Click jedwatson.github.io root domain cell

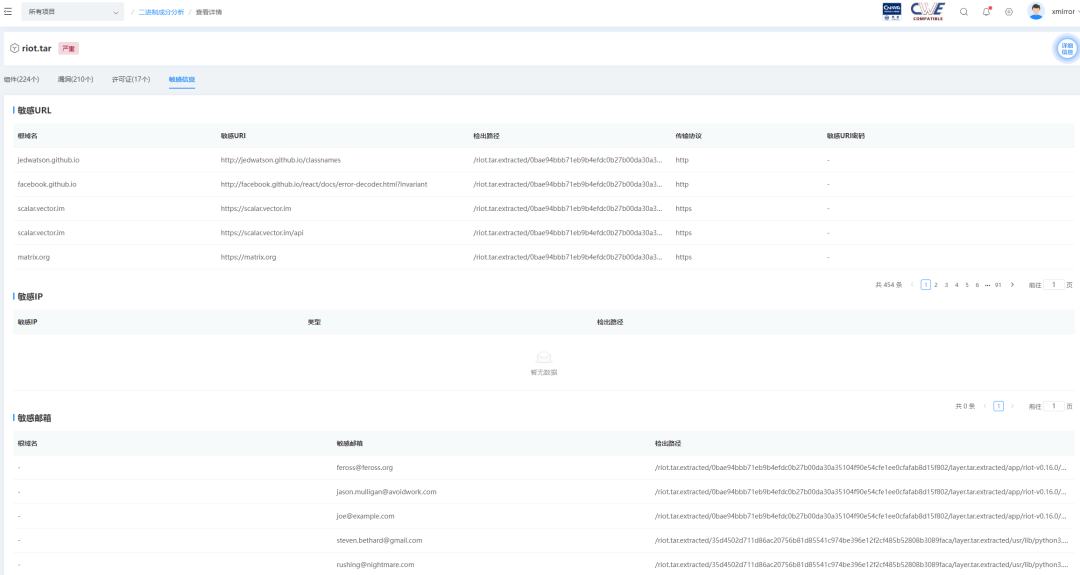48,160
